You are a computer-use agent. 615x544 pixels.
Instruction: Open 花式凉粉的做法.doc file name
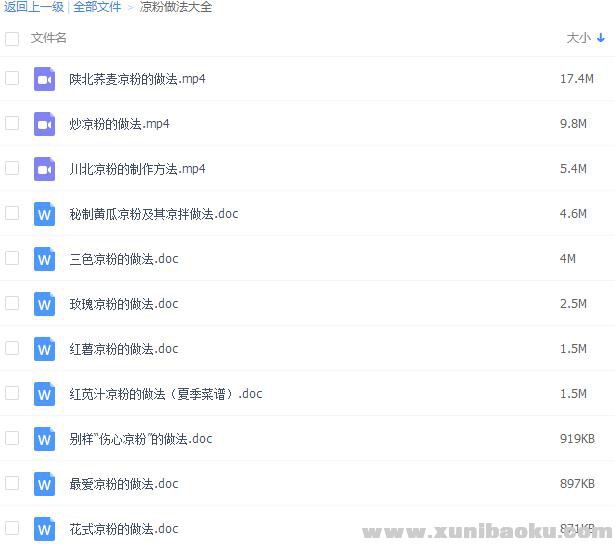(124, 529)
